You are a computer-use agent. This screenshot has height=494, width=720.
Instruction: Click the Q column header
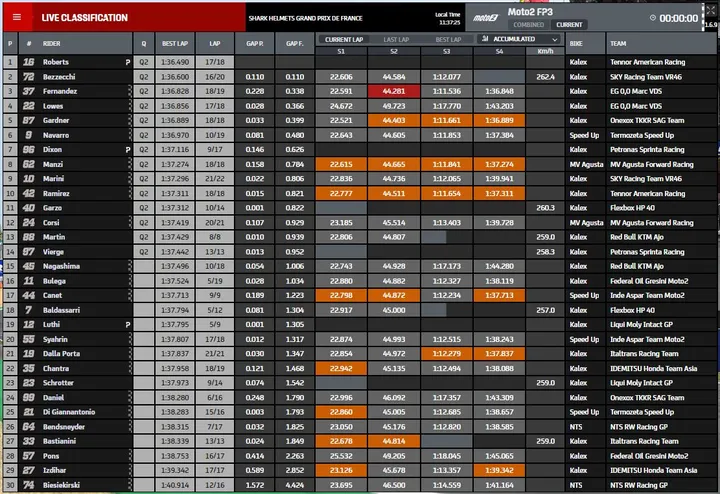(x=144, y=44)
